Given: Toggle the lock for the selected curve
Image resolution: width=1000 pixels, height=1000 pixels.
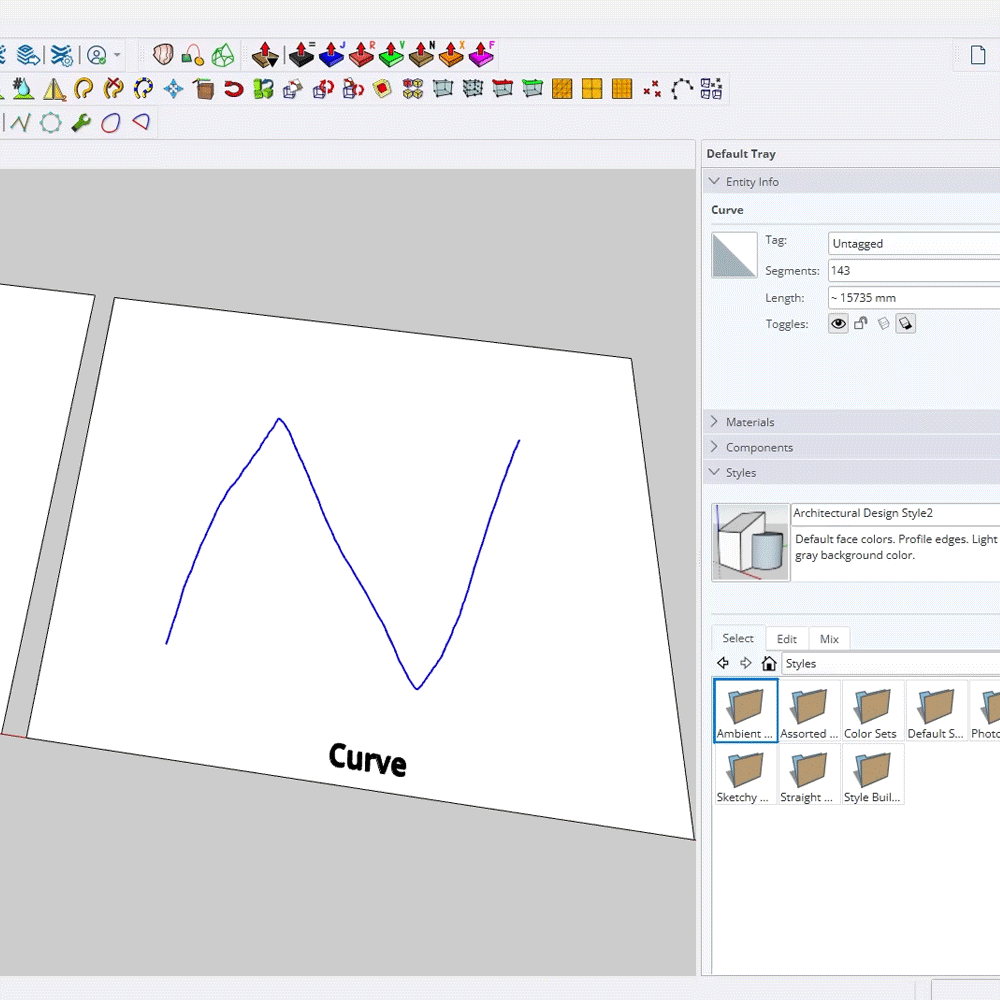Looking at the screenshot, I should [861, 324].
